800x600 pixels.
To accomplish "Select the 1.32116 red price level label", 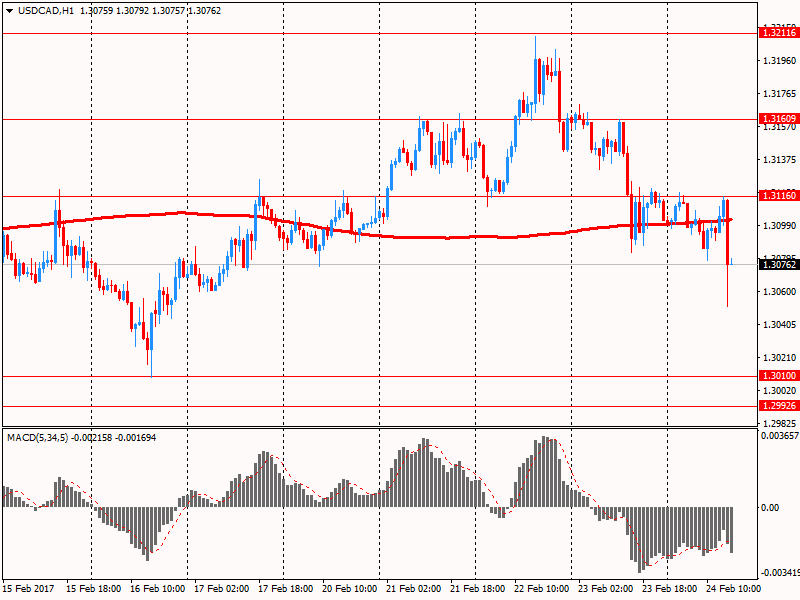I will point(778,33).
